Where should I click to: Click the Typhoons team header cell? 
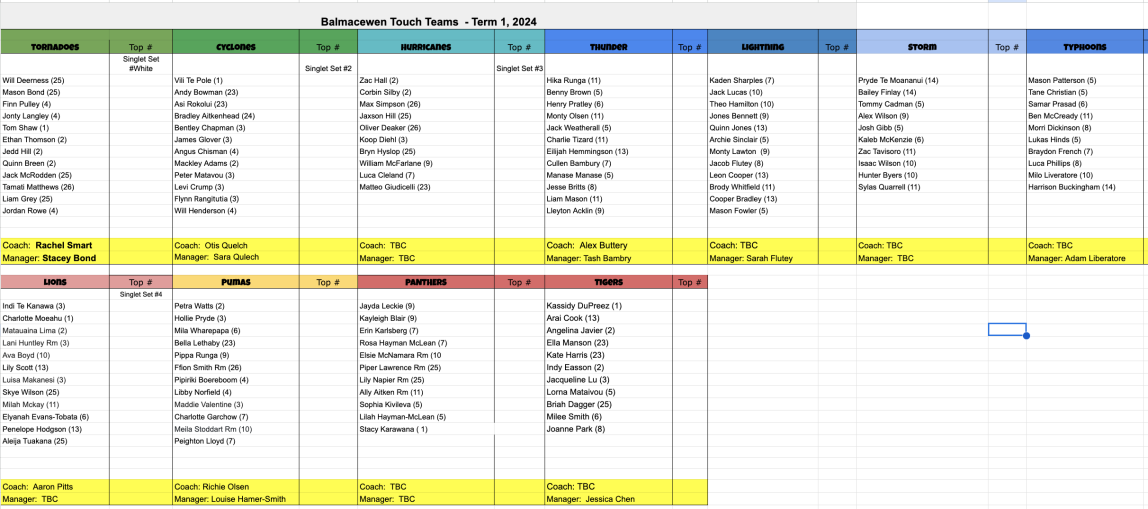pos(1085,47)
